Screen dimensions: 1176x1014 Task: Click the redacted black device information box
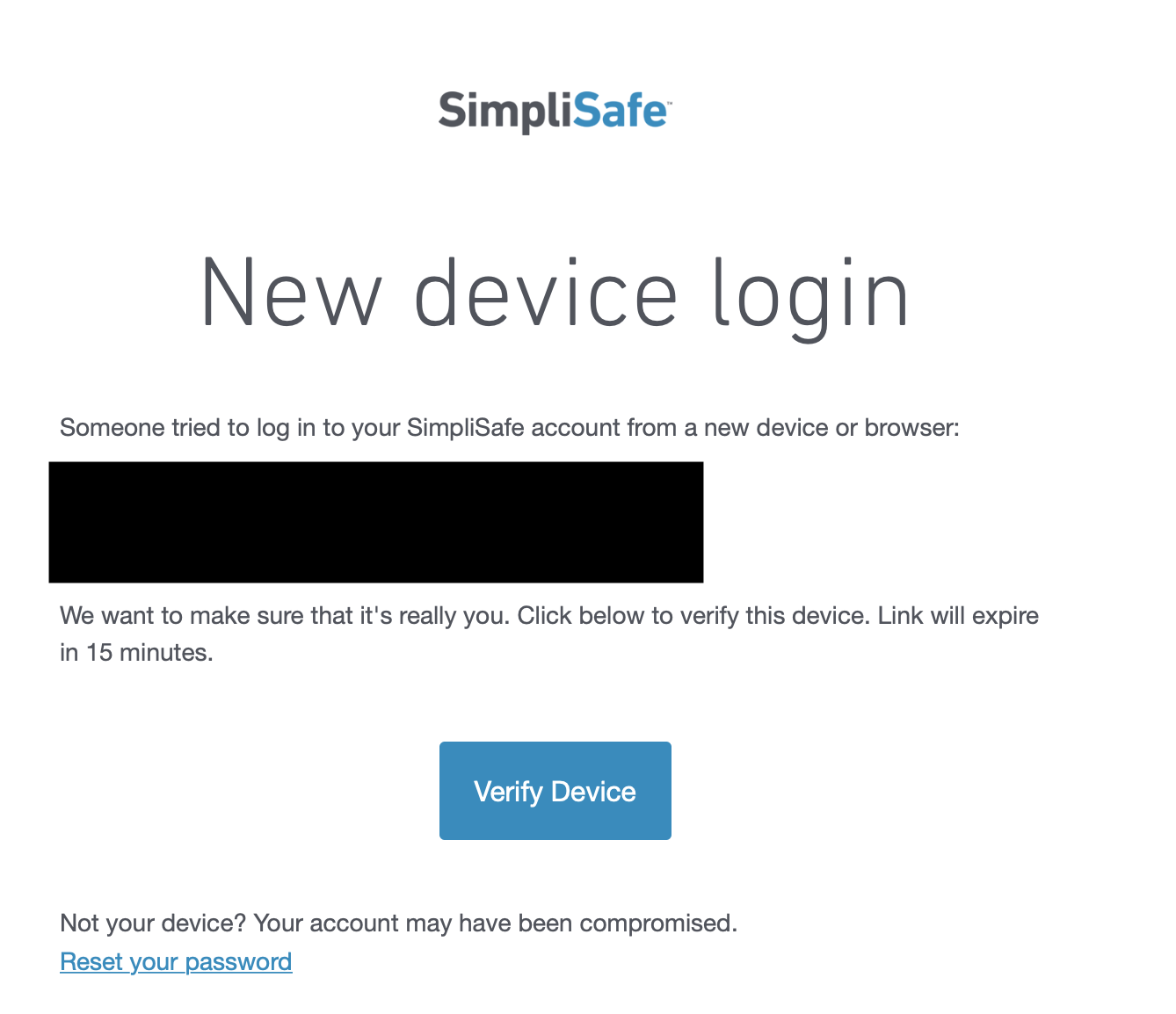pos(376,522)
